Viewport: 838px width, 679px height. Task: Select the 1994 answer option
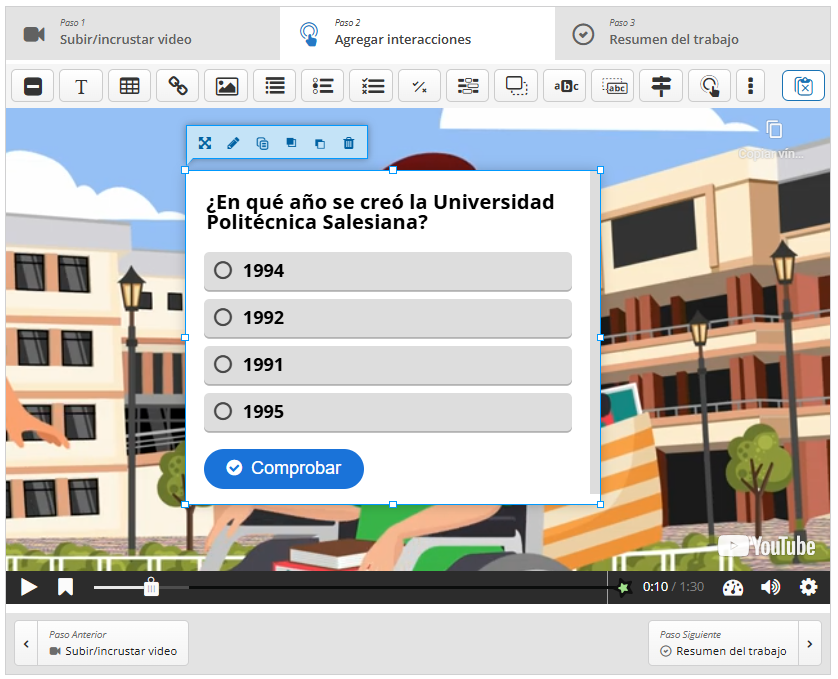pos(223,270)
